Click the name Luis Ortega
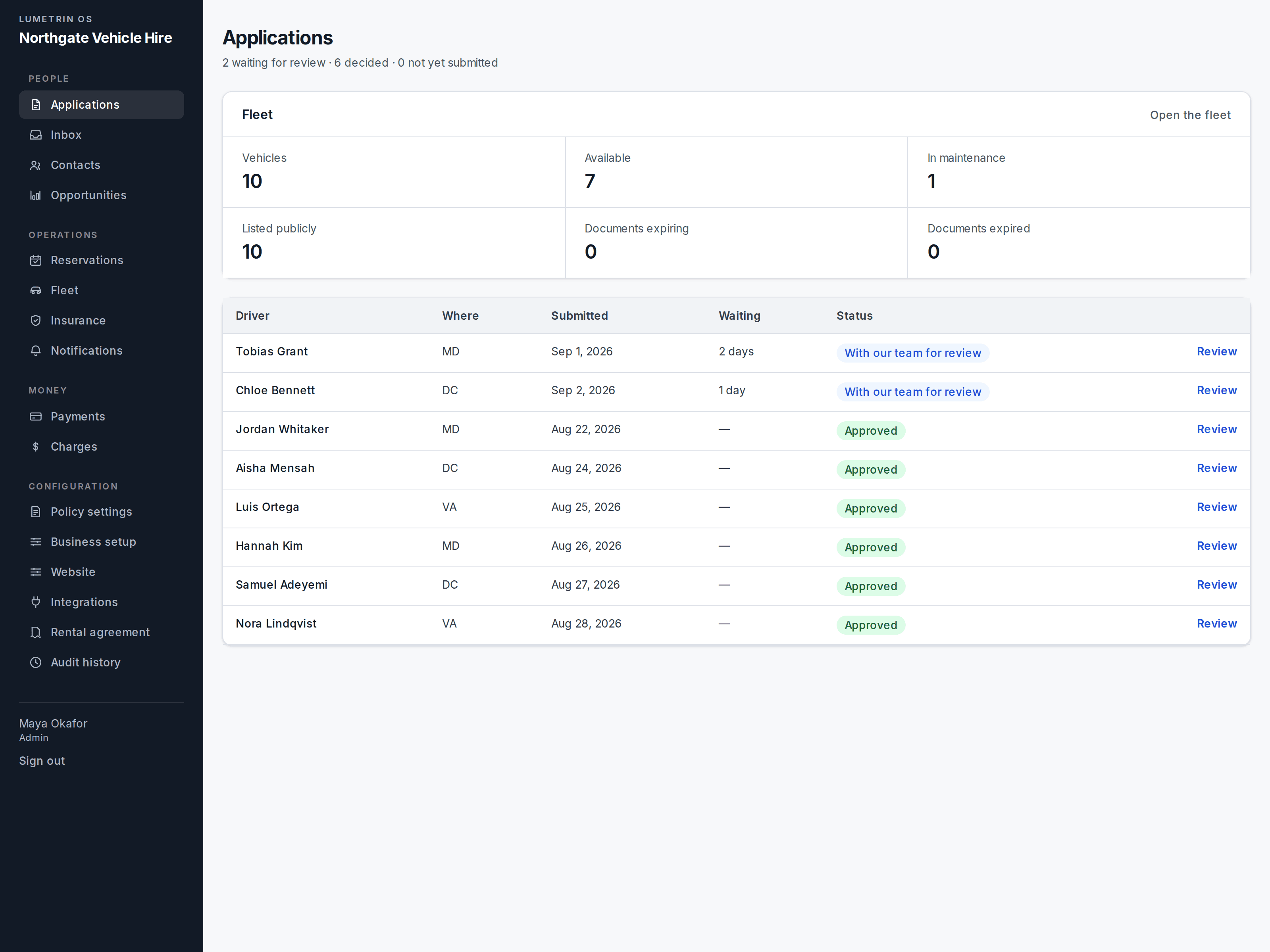 point(267,507)
